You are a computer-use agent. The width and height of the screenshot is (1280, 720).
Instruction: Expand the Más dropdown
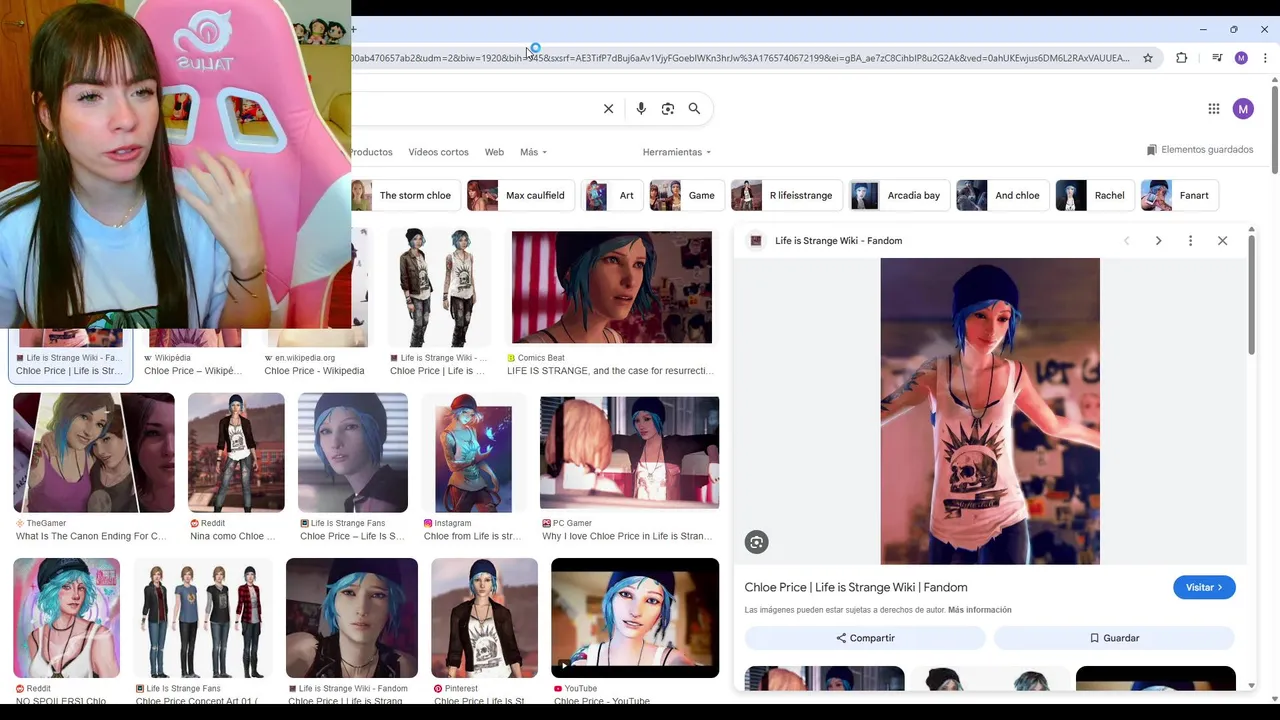click(534, 152)
